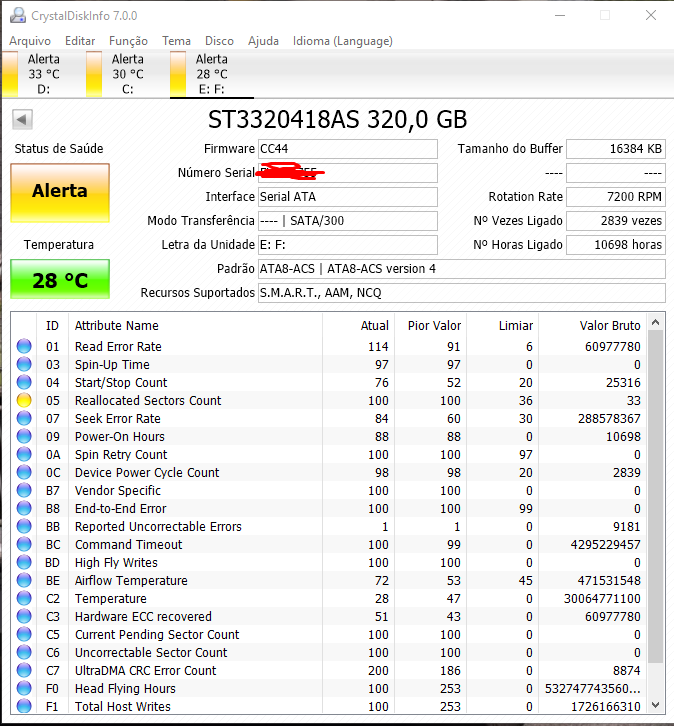Click the CrystalDiskInfo app icon in title bar
Image resolution: width=674 pixels, height=726 pixels.
(x=18, y=16)
